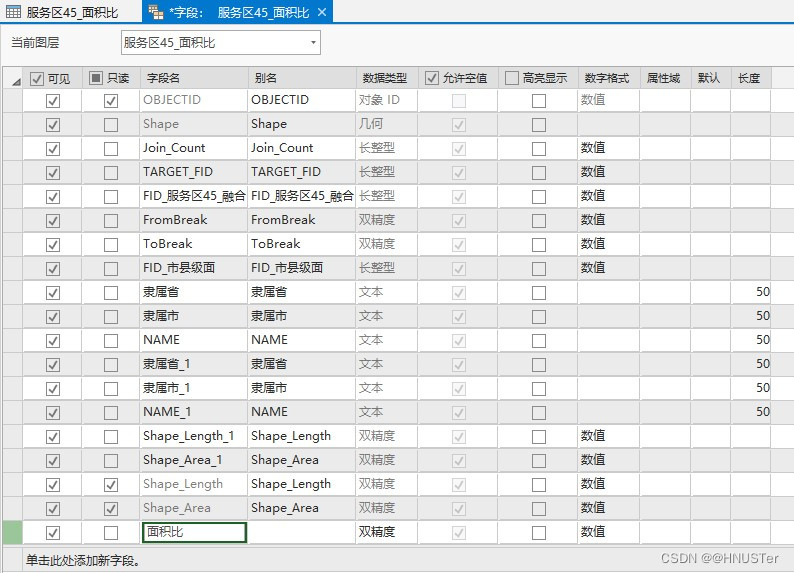This screenshot has width=794, height=573.
Task: Select the Join_Count field name cell
Action: 194,148
